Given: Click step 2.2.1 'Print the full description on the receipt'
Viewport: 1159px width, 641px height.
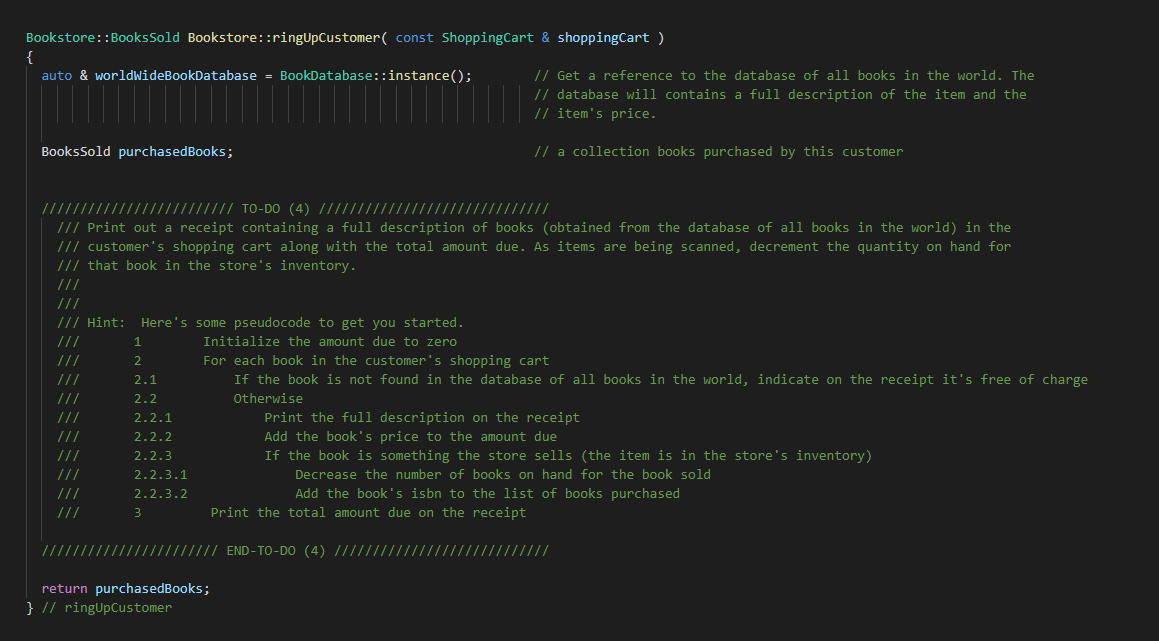Looking at the screenshot, I should coord(422,418).
